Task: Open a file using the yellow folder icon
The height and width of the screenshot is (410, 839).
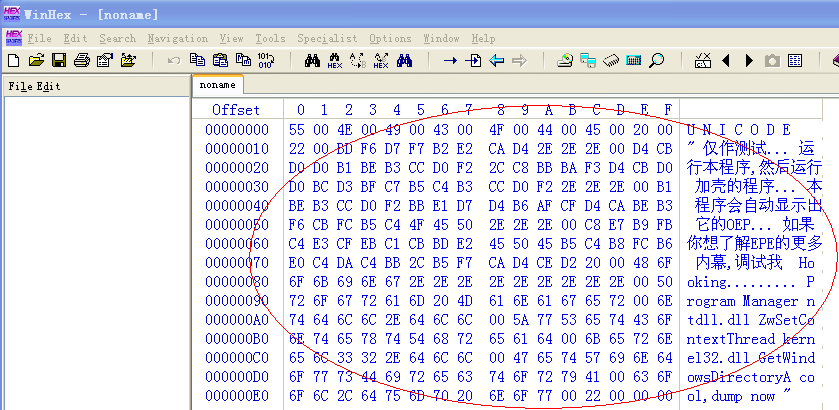Action: [x=36, y=60]
